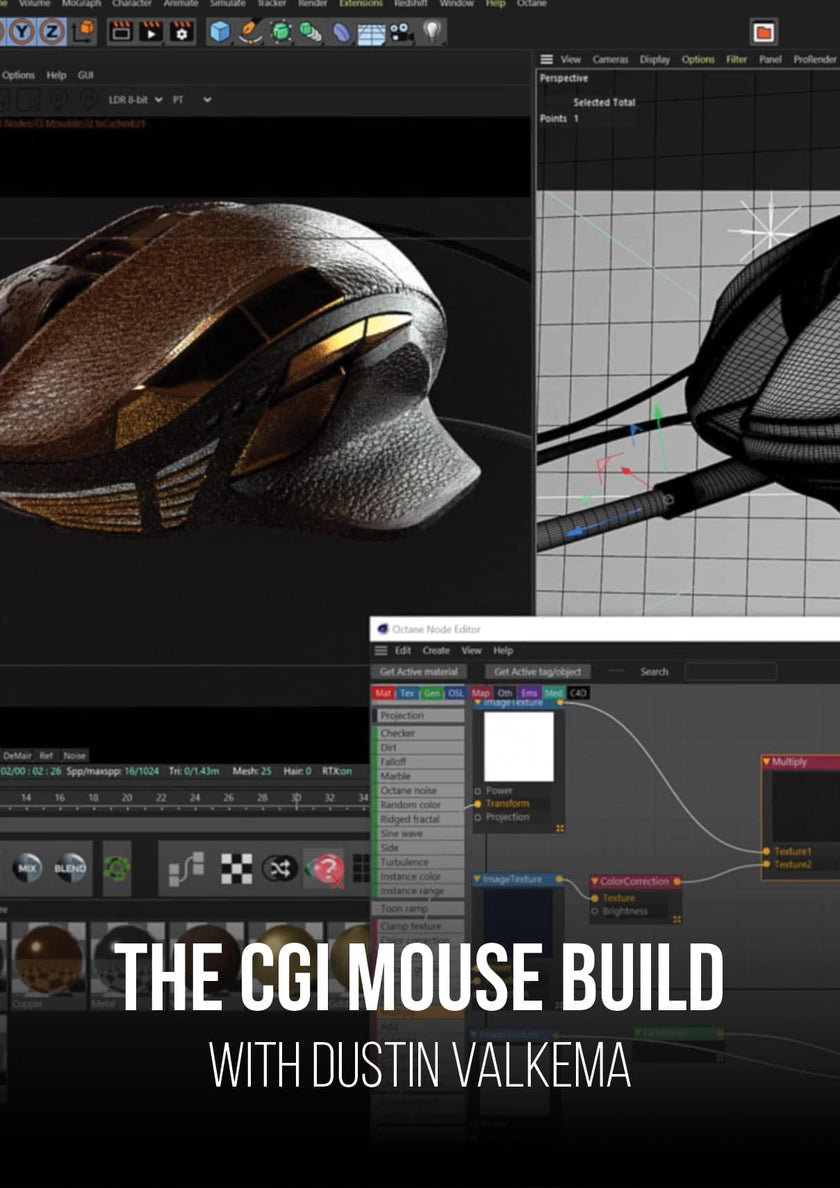Toggle the green Gen node filter
840x1188 pixels.
coord(432,693)
